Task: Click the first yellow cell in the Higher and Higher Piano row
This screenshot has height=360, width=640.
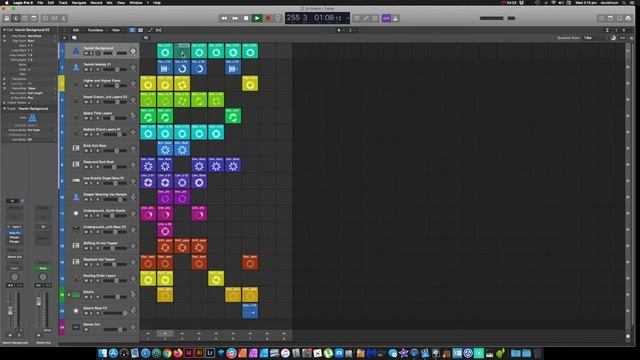Action: pyautogui.click(x=148, y=84)
